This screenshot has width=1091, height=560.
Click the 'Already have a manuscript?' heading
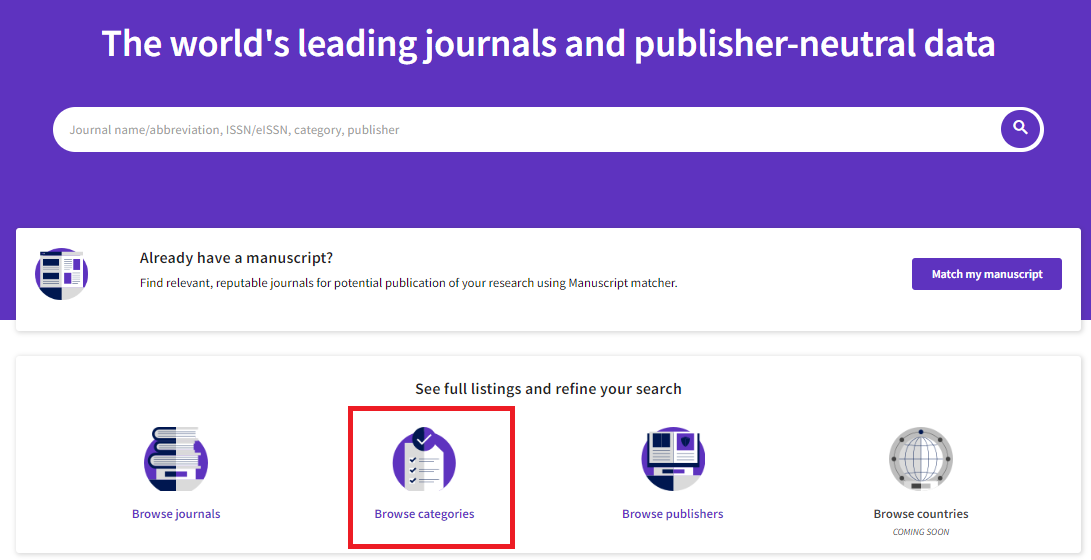[236, 257]
